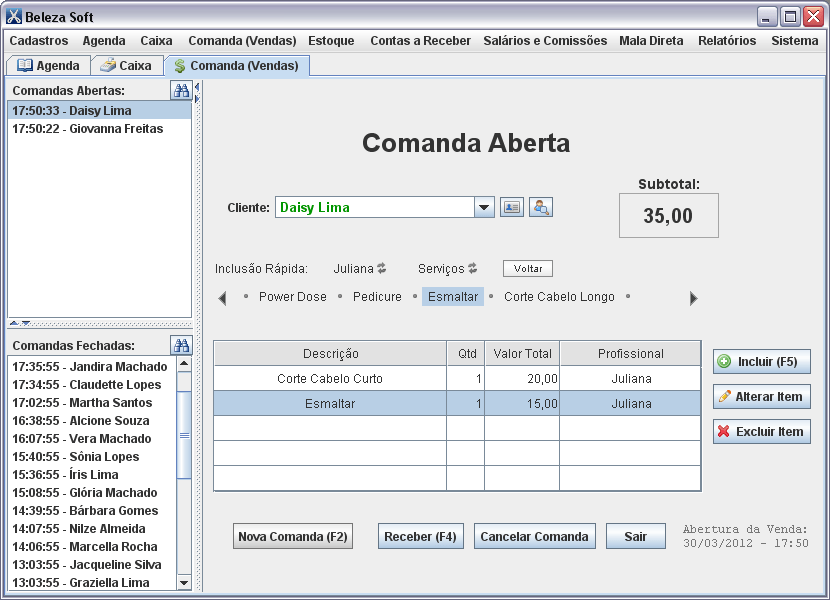Image resolution: width=830 pixels, height=600 pixels.
Task: Click the up arrow on the horizontal splitter
Action: pyautogui.click(x=14, y=323)
